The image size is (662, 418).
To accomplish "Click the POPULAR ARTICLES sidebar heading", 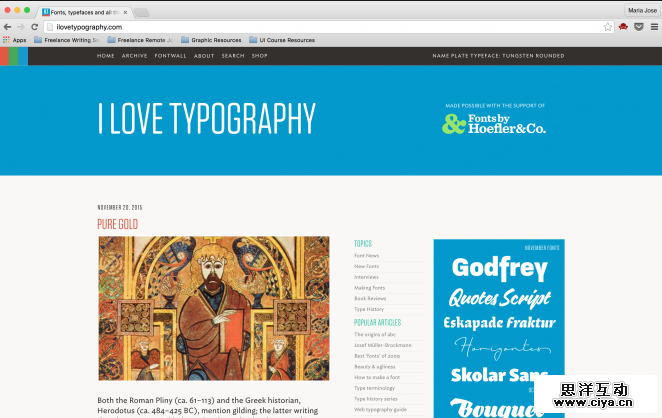I will (x=377, y=323).
